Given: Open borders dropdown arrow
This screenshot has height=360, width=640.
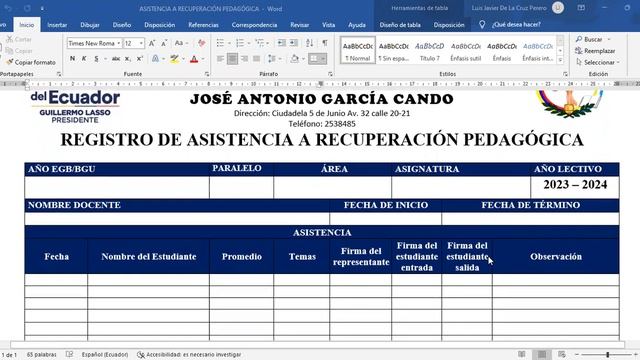Looking at the screenshot, I should (x=323, y=59).
